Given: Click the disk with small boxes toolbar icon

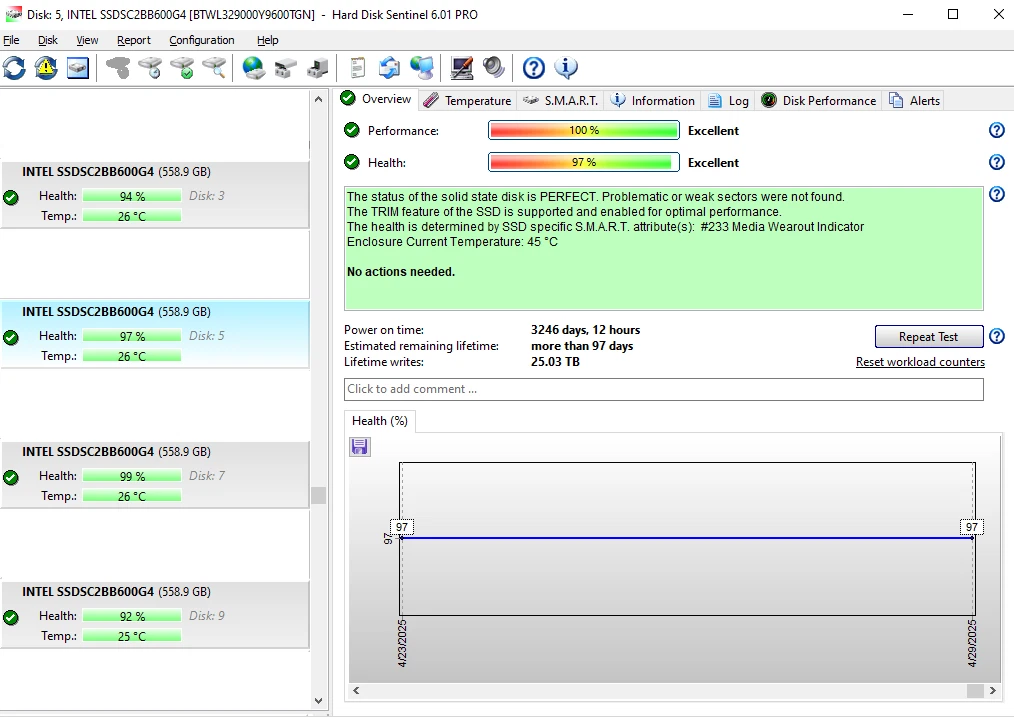Looking at the screenshot, I should (x=285, y=68).
